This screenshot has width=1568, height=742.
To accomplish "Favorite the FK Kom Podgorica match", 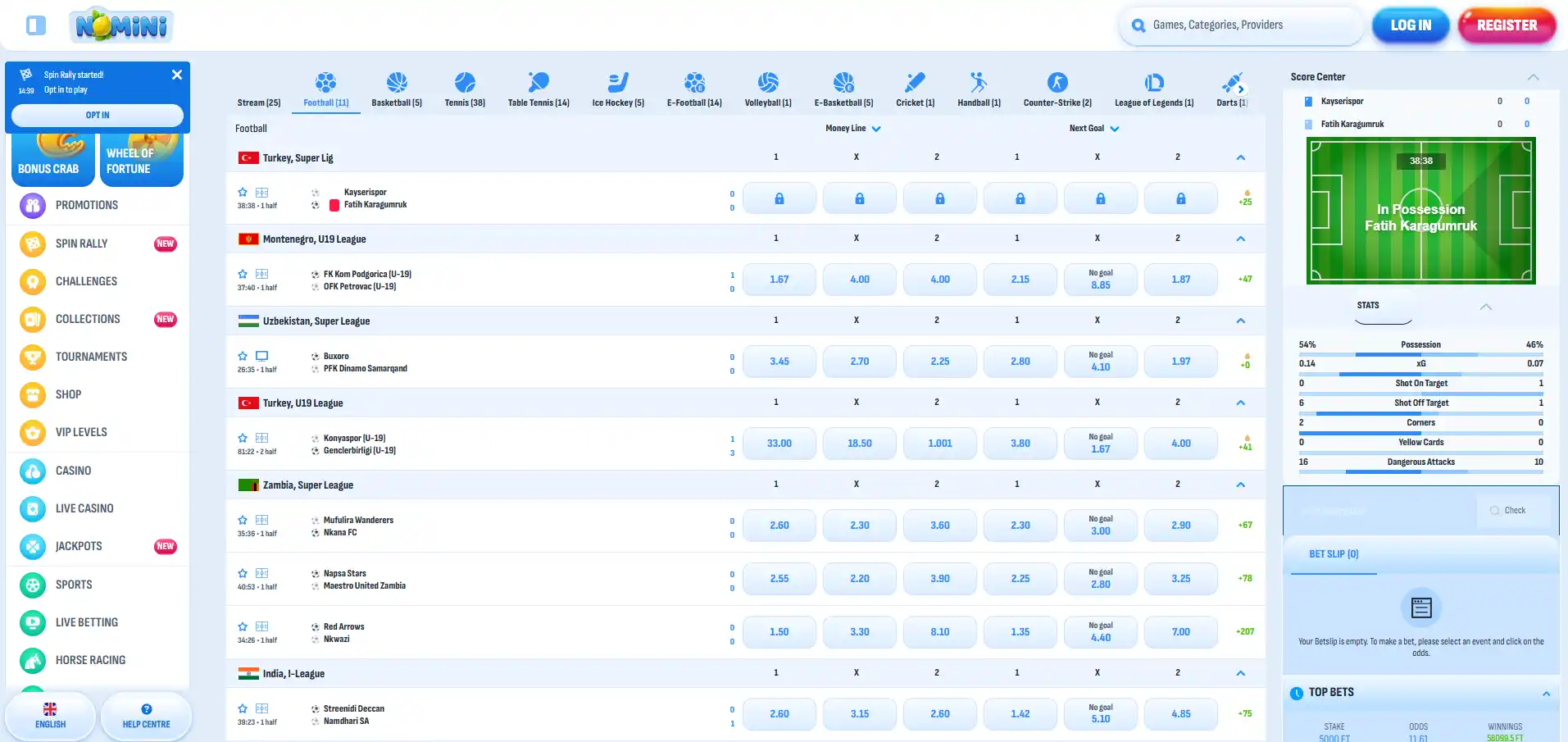I will [243, 274].
